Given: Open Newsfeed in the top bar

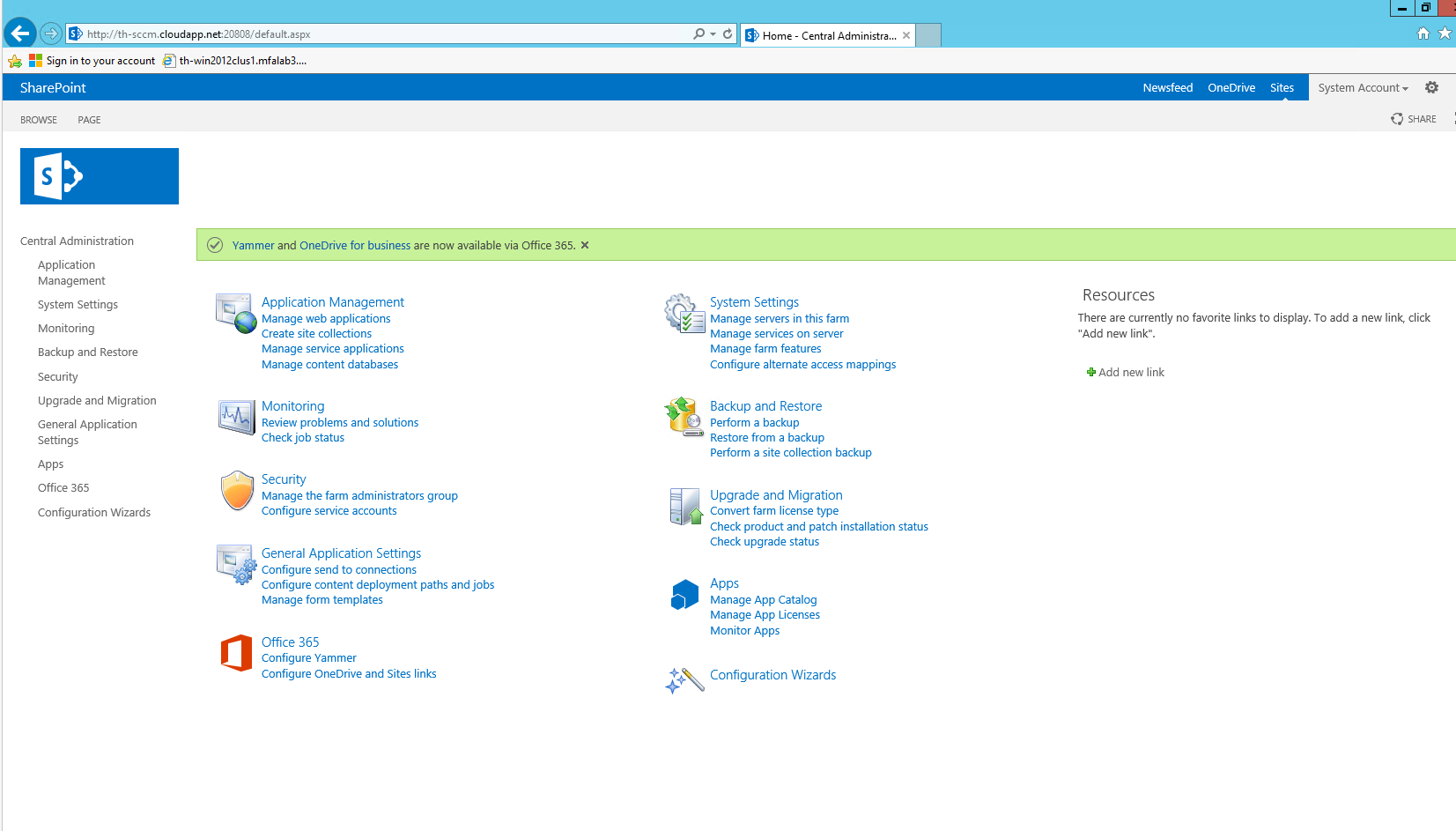Looking at the screenshot, I should coord(1168,87).
